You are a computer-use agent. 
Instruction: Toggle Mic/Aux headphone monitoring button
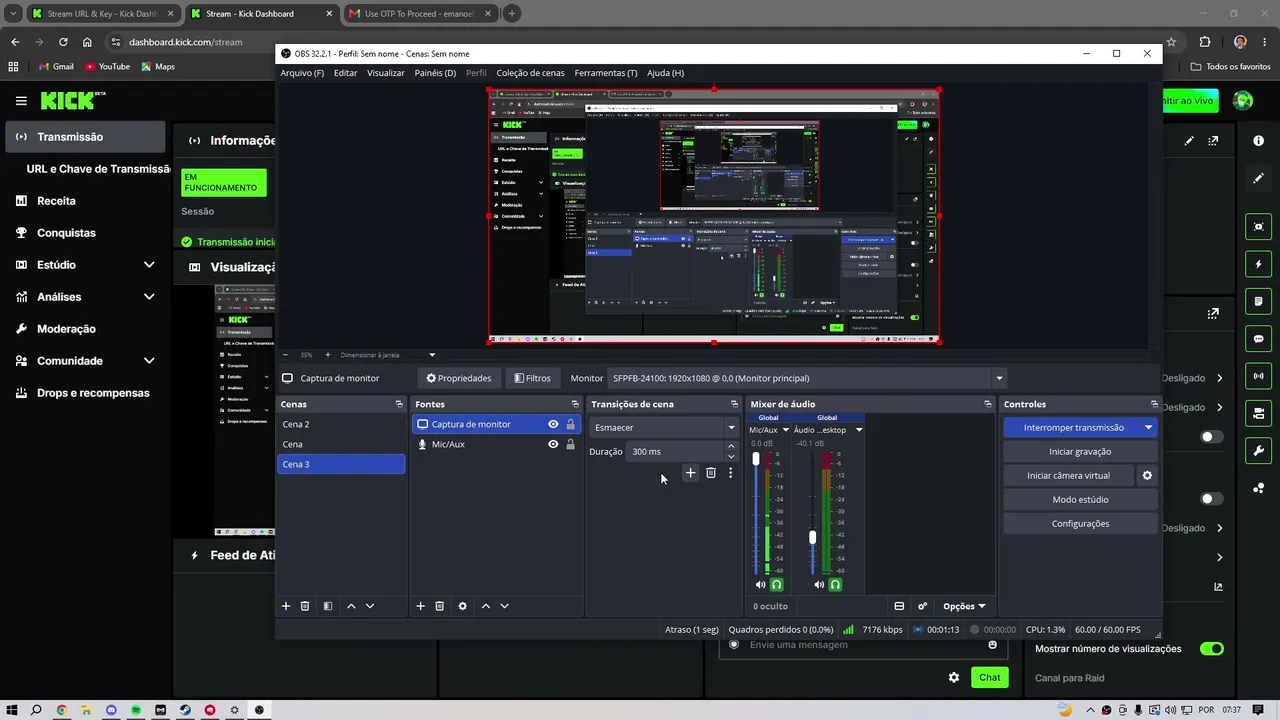click(777, 585)
